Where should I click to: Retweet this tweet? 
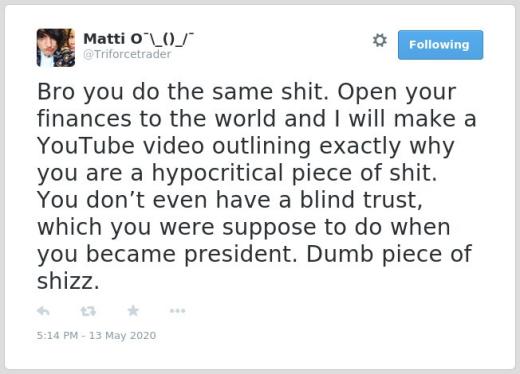coord(88,311)
